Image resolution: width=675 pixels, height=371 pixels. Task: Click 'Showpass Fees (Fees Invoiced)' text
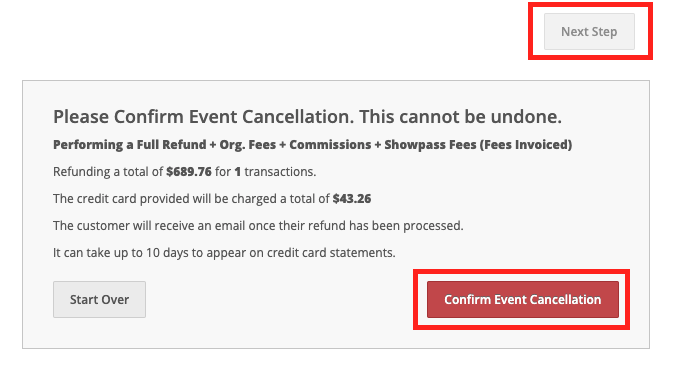click(478, 145)
